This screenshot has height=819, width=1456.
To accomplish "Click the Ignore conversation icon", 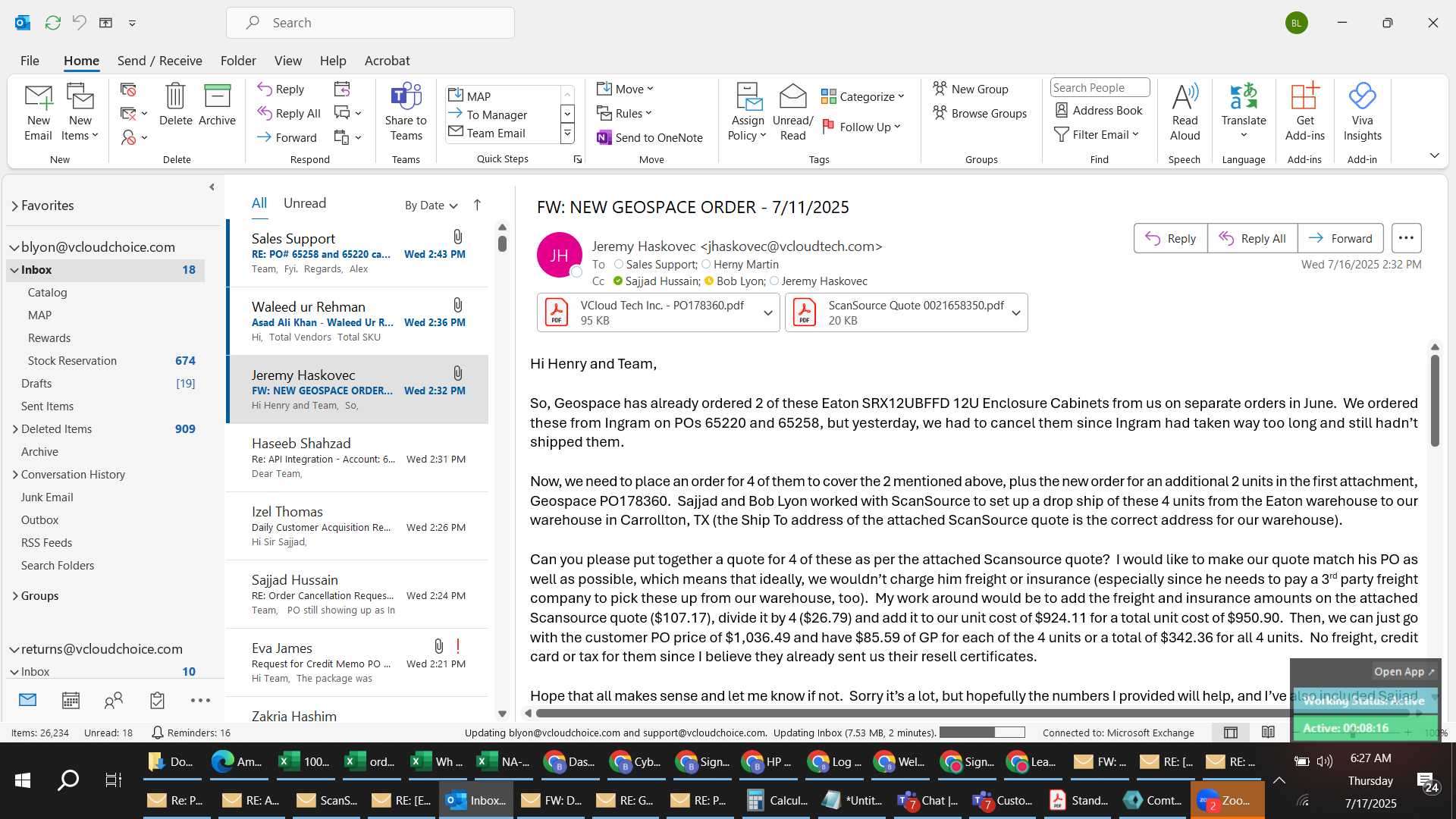I will tap(128, 89).
